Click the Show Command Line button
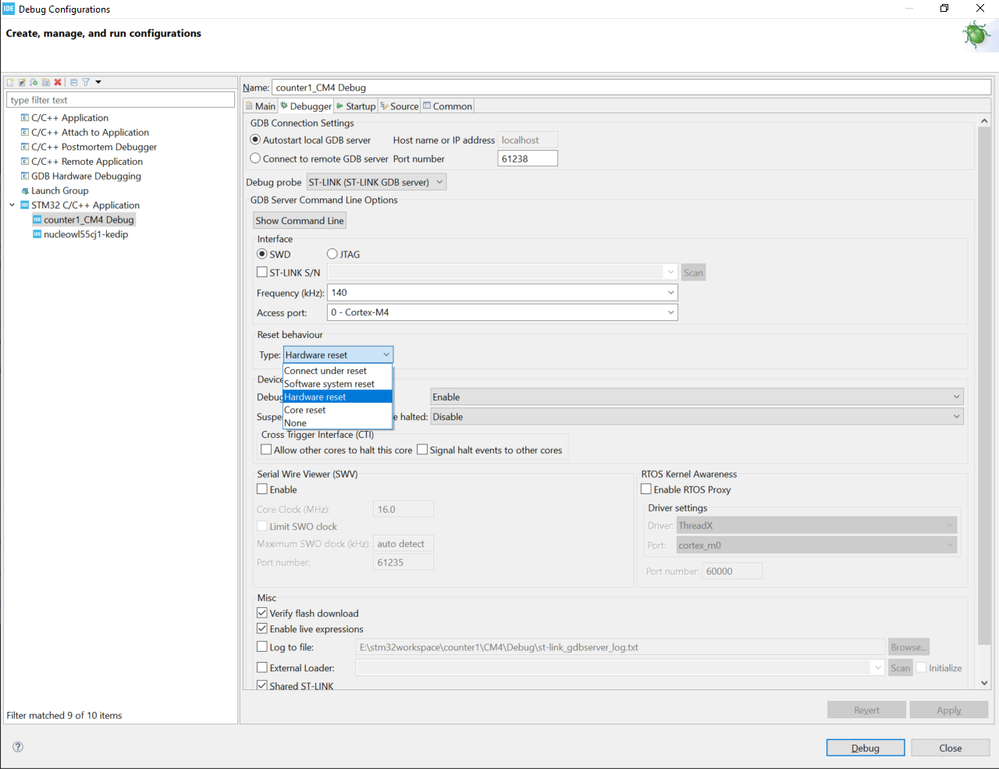999x769 pixels. [x=299, y=220]
